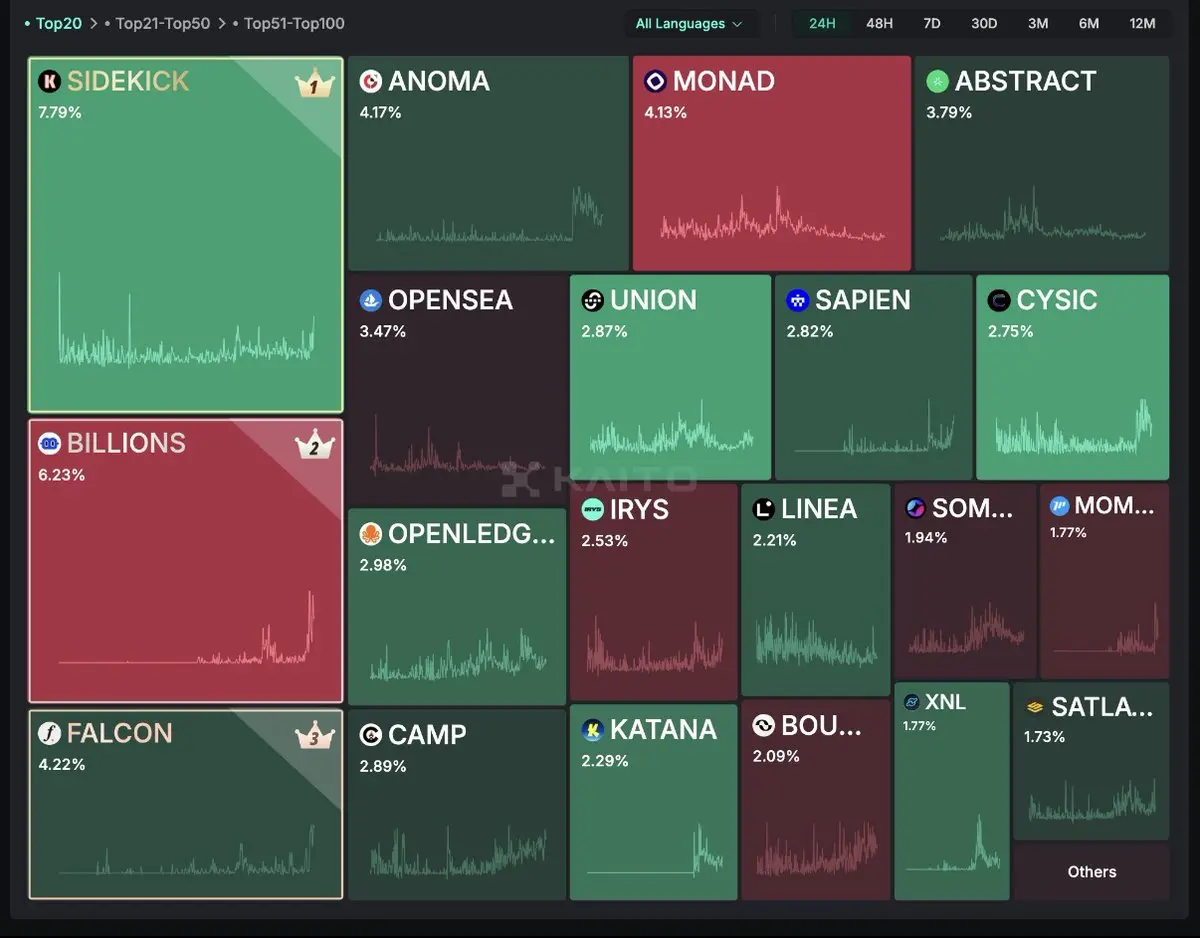Click the CYSIC project logo icon
The height and width of the screenshot is (938, 1200).
coord(999,300)
